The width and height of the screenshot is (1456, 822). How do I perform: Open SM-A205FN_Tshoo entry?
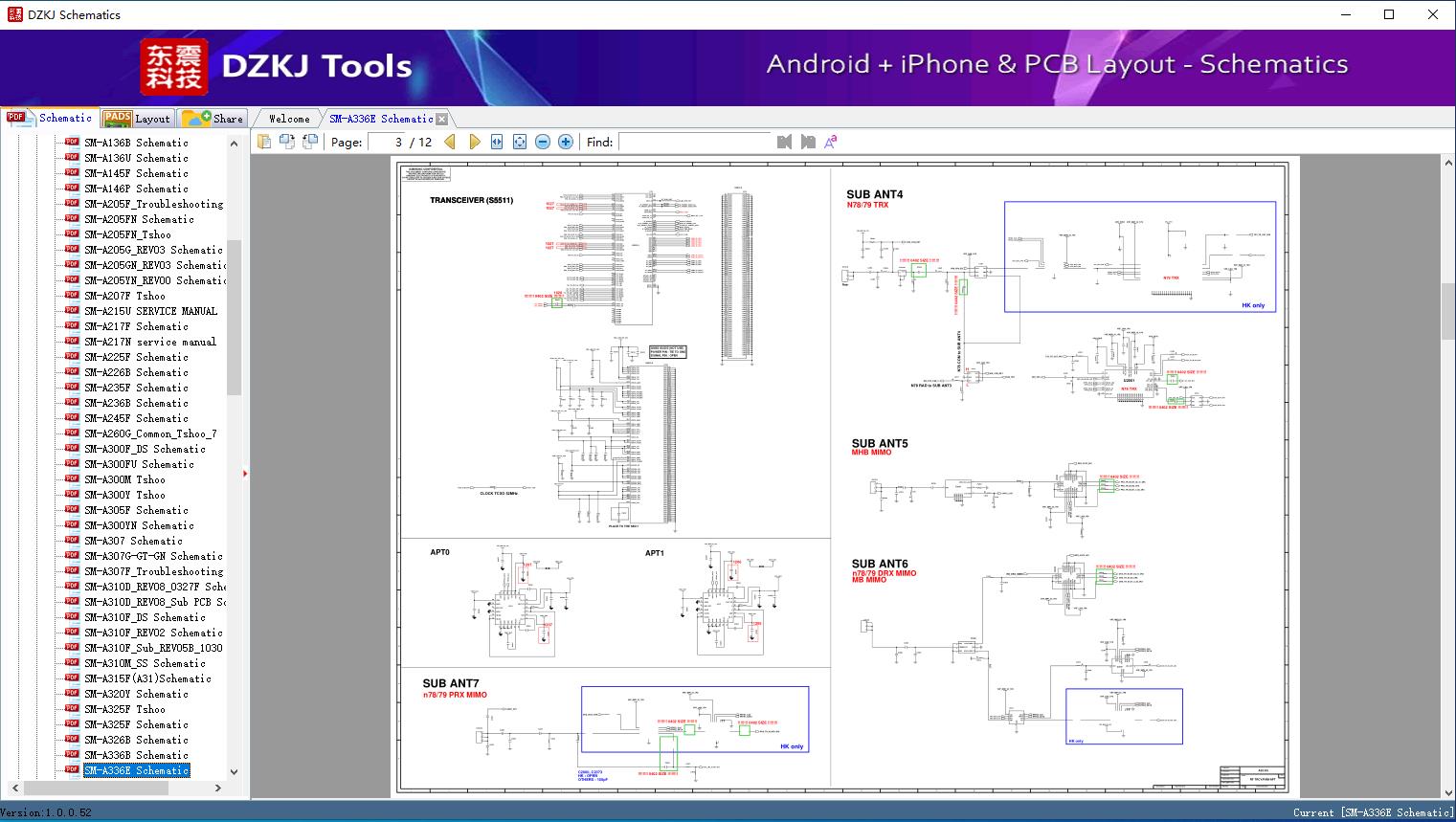[x=127, y=234]
